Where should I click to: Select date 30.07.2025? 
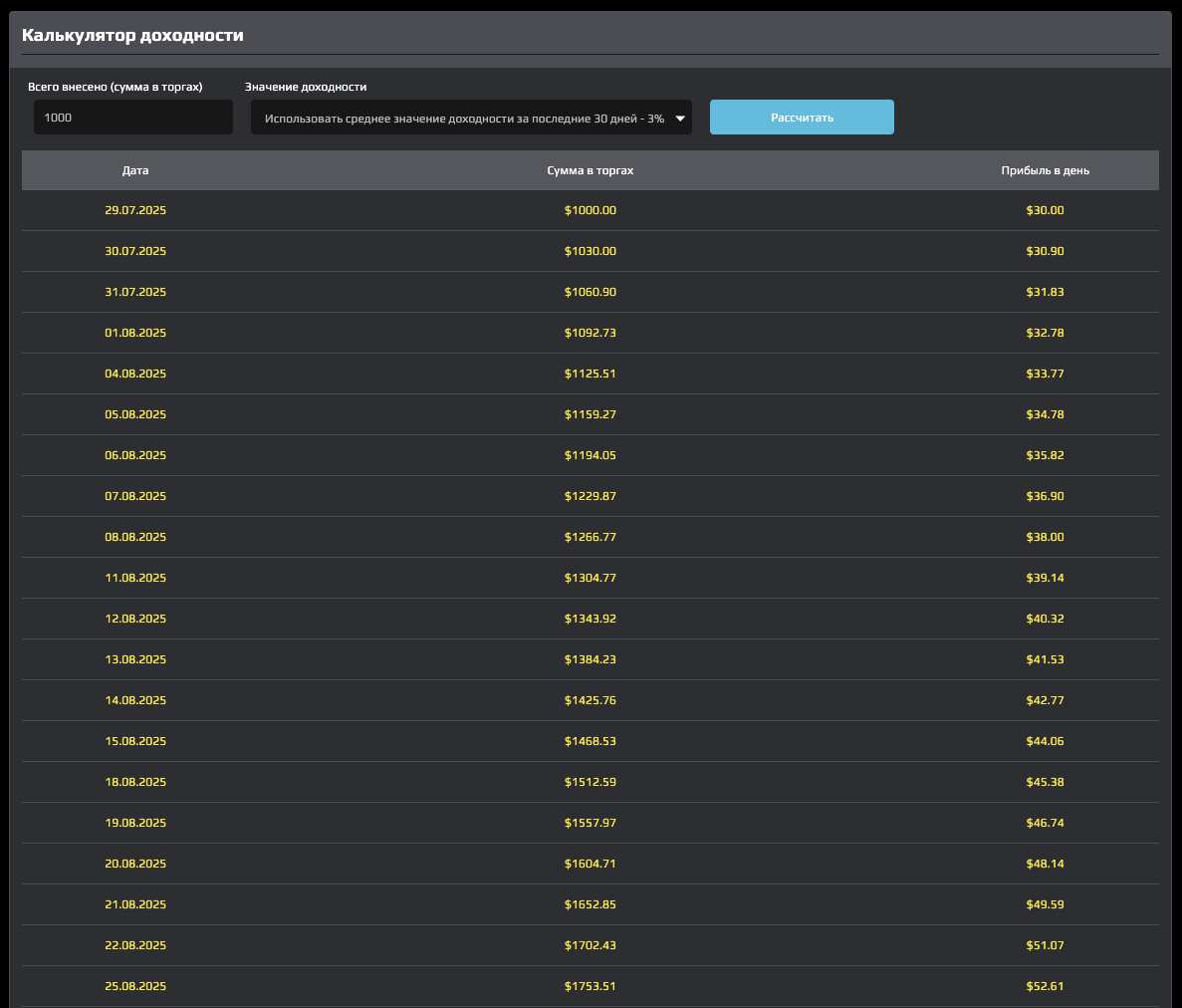coord(135,251)
